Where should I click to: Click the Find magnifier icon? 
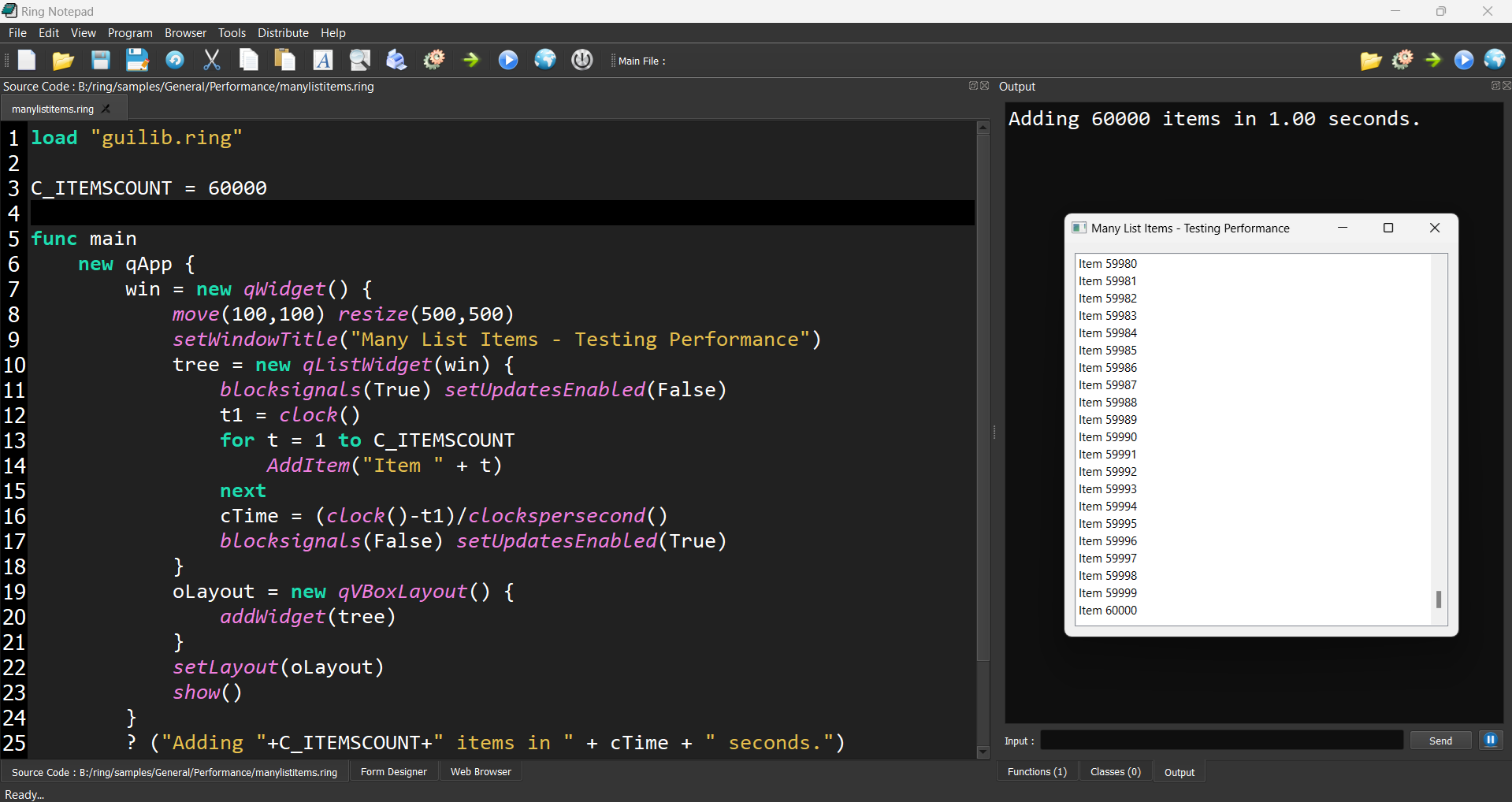pyautogui.click(x=360, y=60)
